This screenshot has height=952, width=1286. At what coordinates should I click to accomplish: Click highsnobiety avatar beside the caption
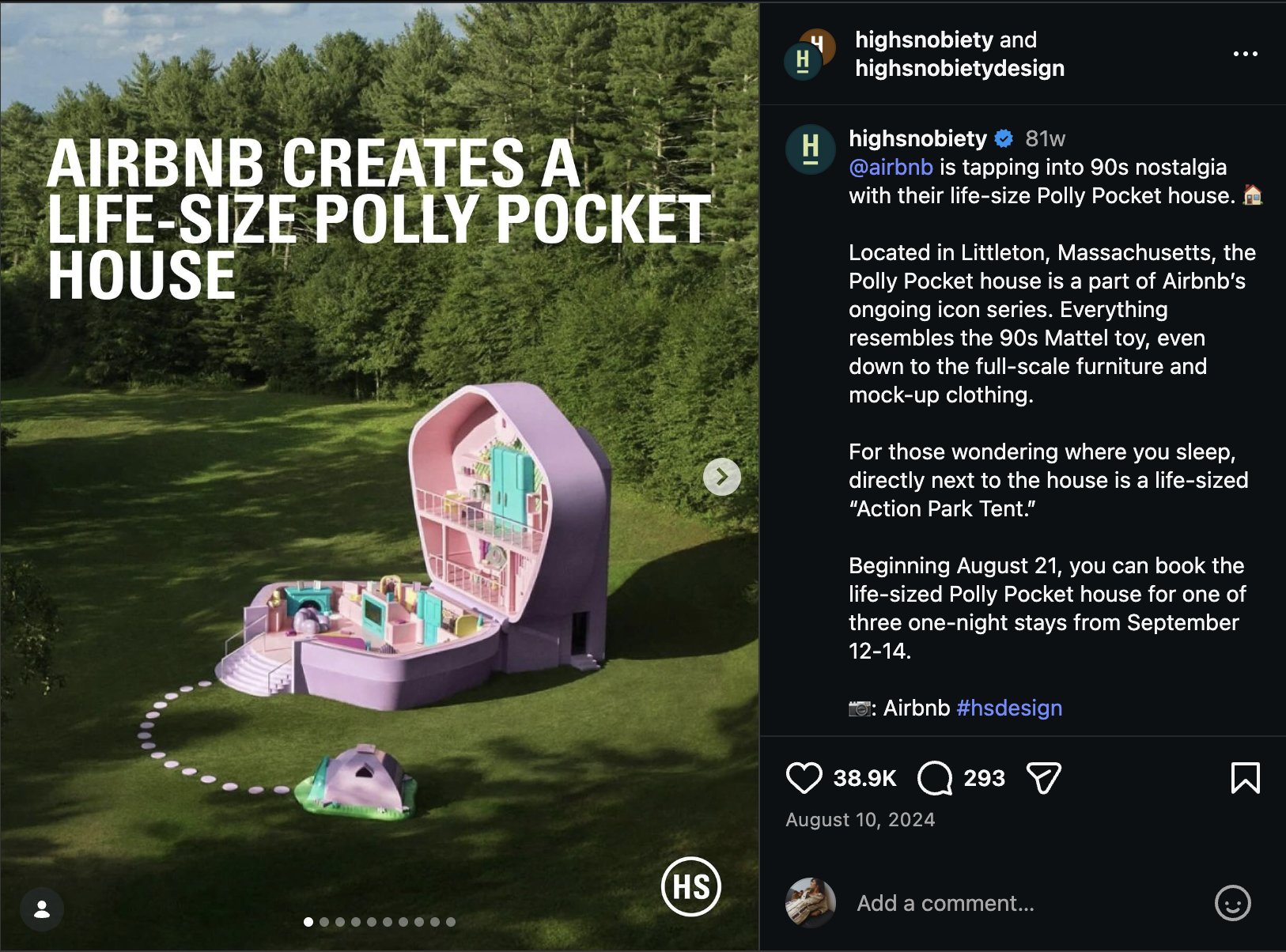pyautogui.click(x=811, y=149)
